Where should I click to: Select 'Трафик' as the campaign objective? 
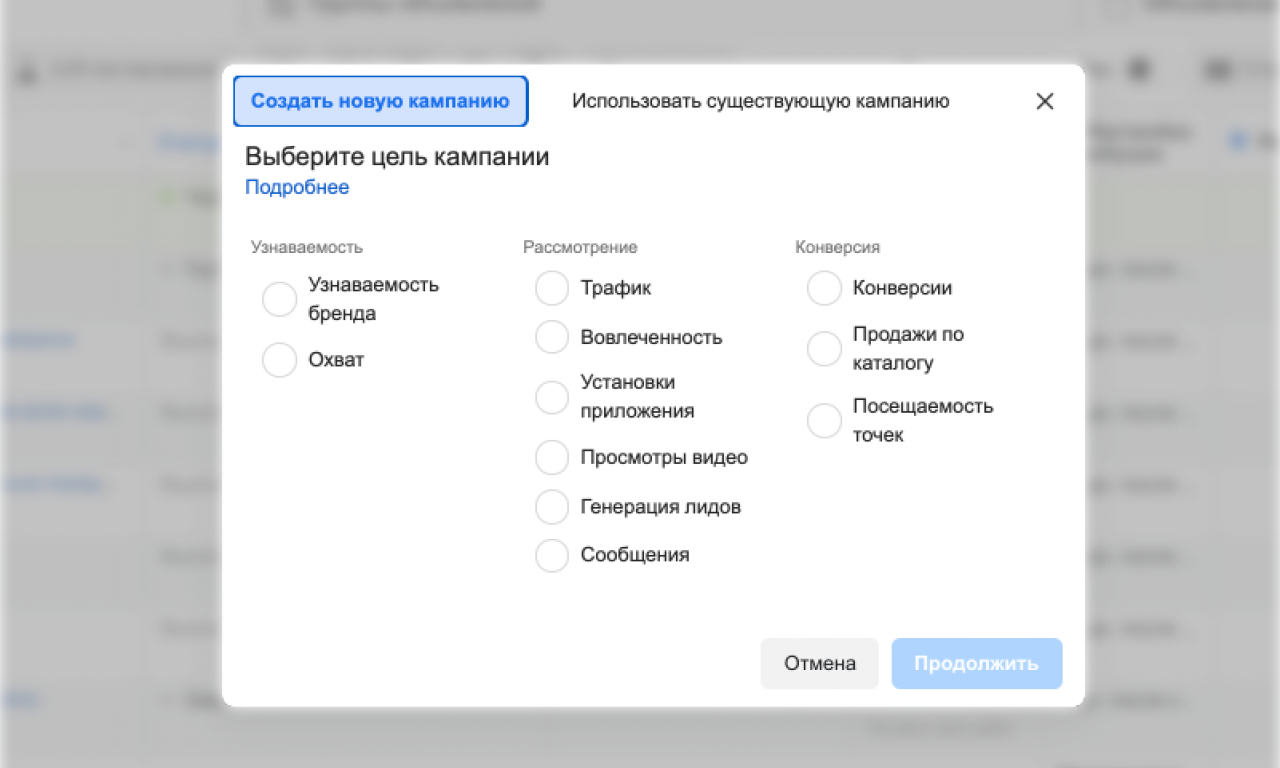click(552, 288)
